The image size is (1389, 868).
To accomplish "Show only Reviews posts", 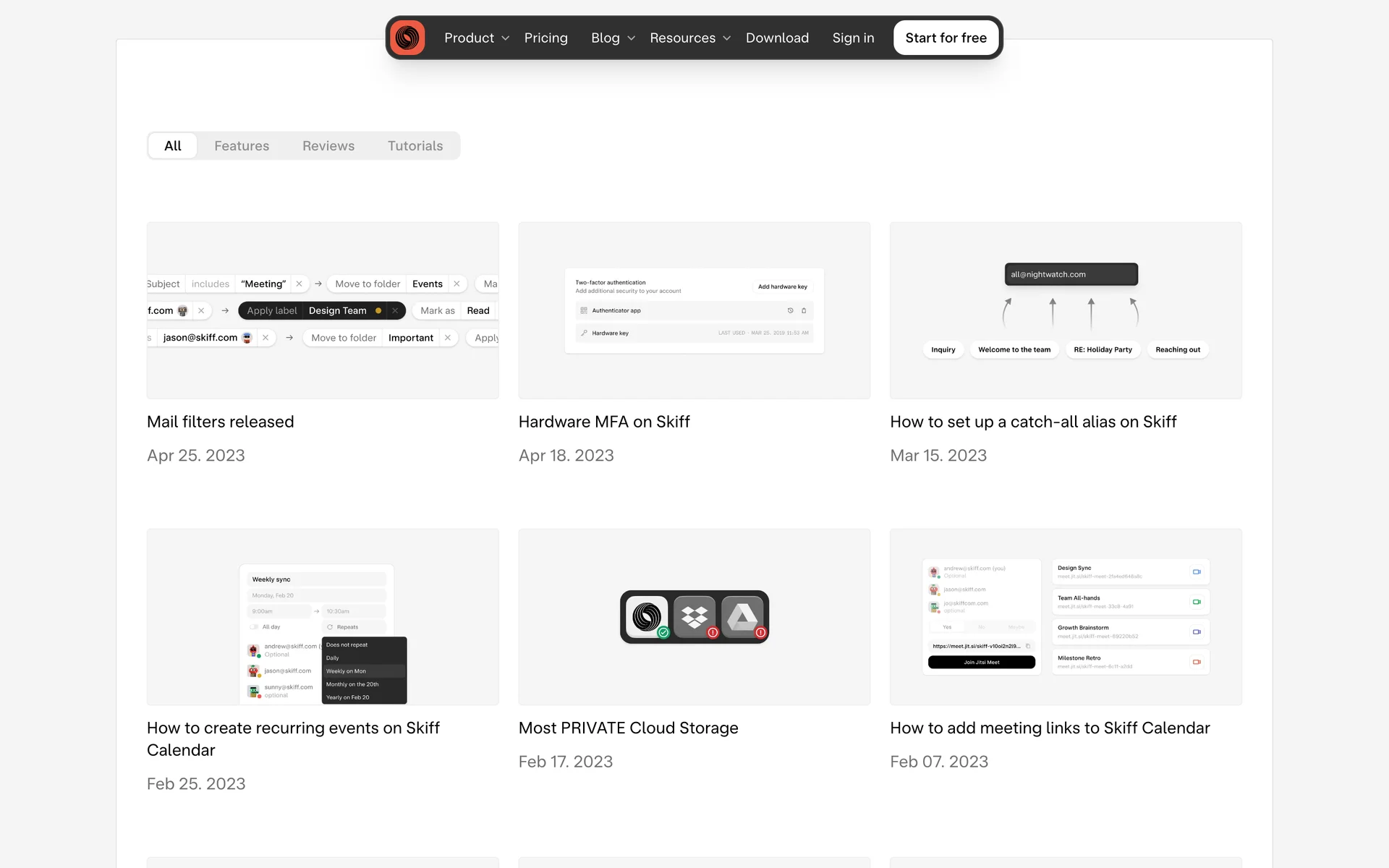I will click(328, 145).
